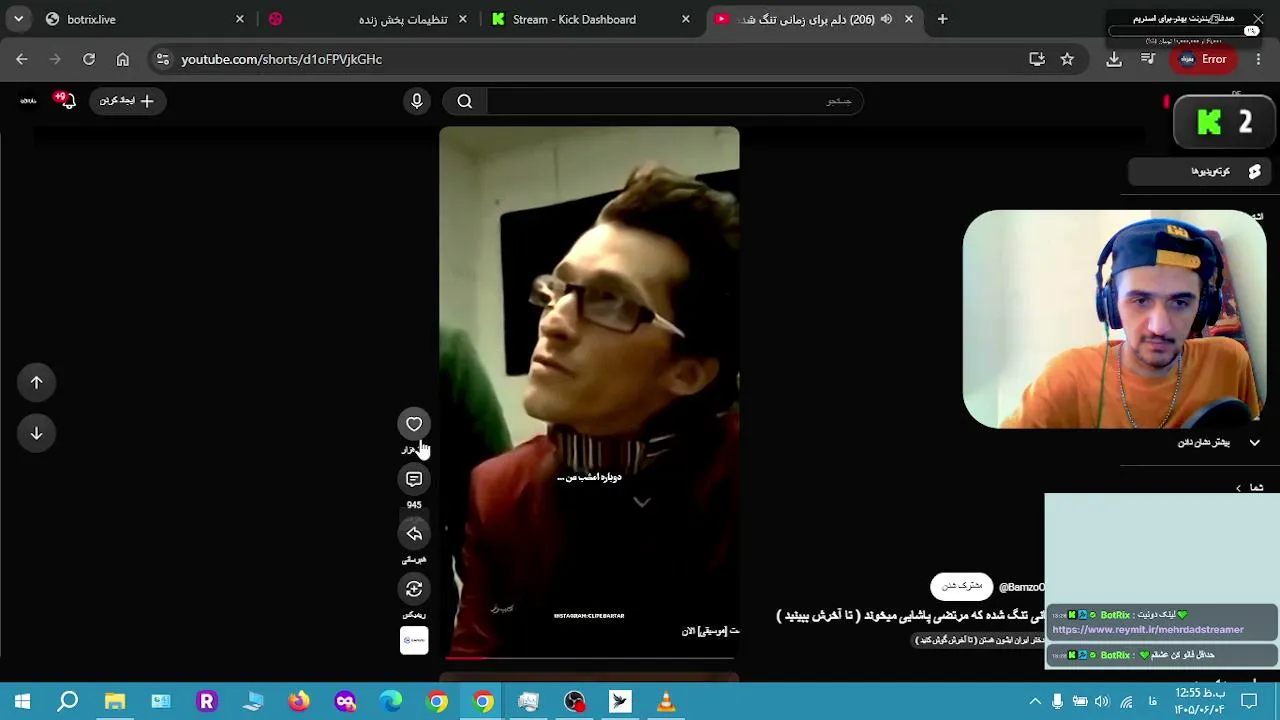This screenshot has height=720, width=1280.
Task: Open Microsoft Edge from the taskbar
Action: coord(391,702)
